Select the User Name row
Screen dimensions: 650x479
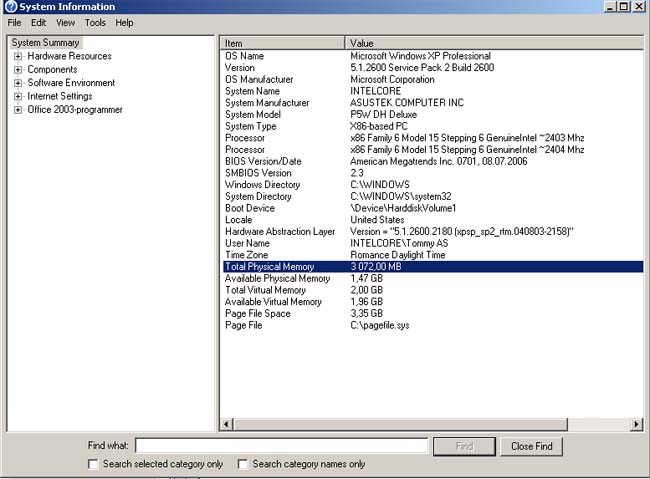[433, 243]
